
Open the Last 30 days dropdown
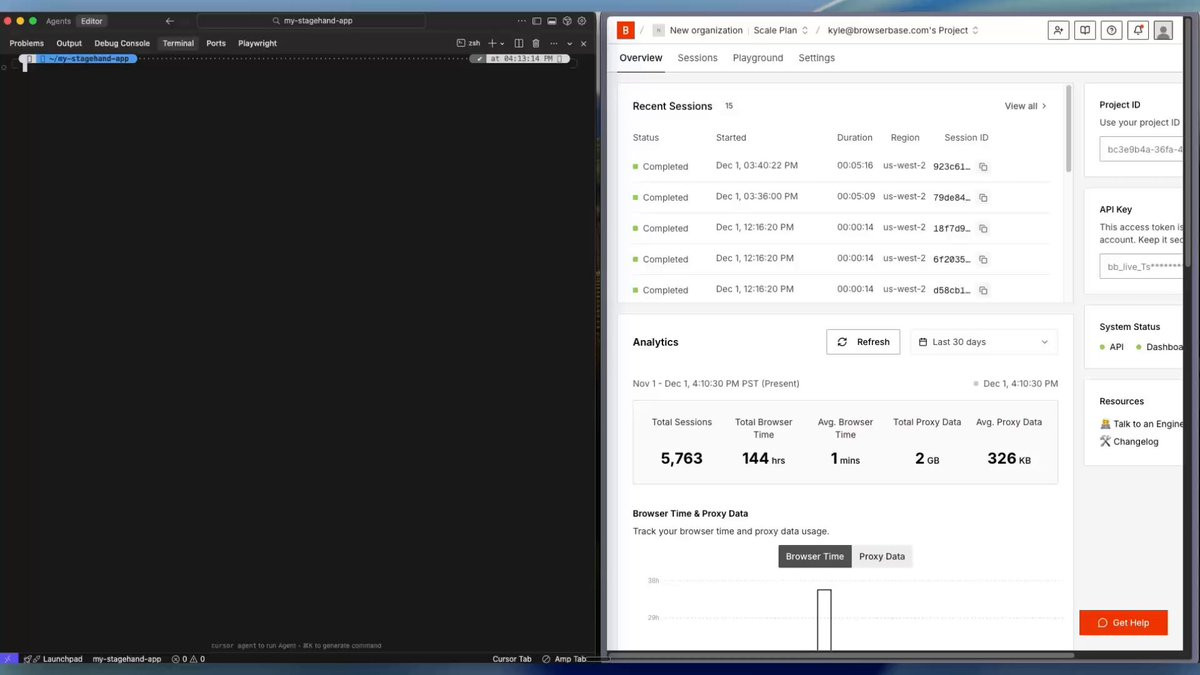click(984, 342)
